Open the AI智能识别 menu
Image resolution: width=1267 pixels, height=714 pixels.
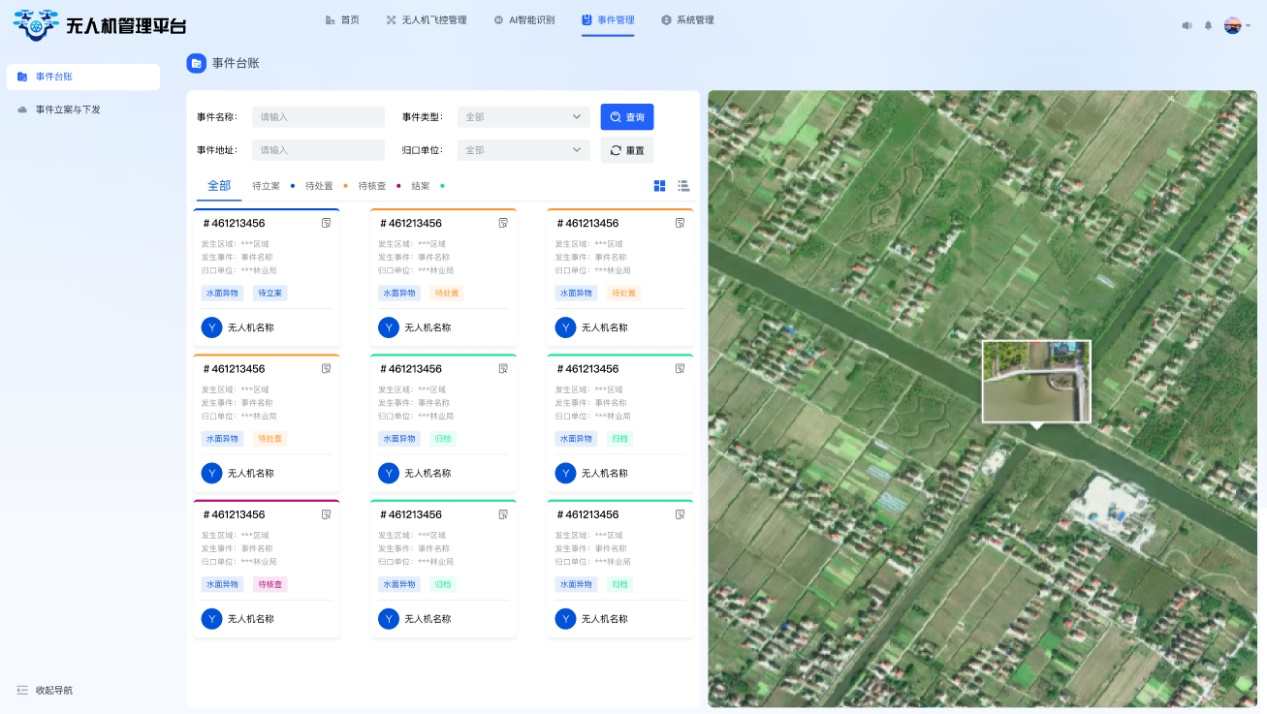coord(524,20)
